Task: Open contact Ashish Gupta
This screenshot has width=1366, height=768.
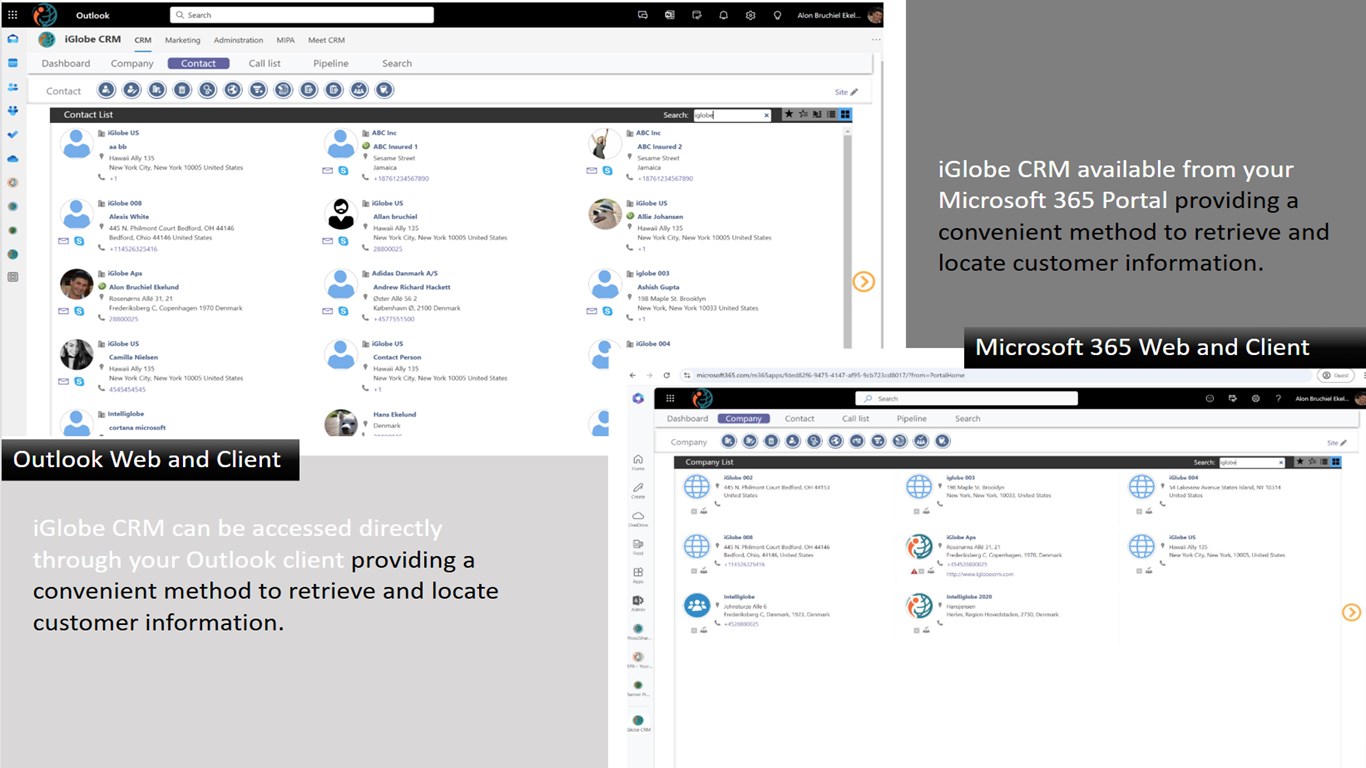Action: pos(661,287)
